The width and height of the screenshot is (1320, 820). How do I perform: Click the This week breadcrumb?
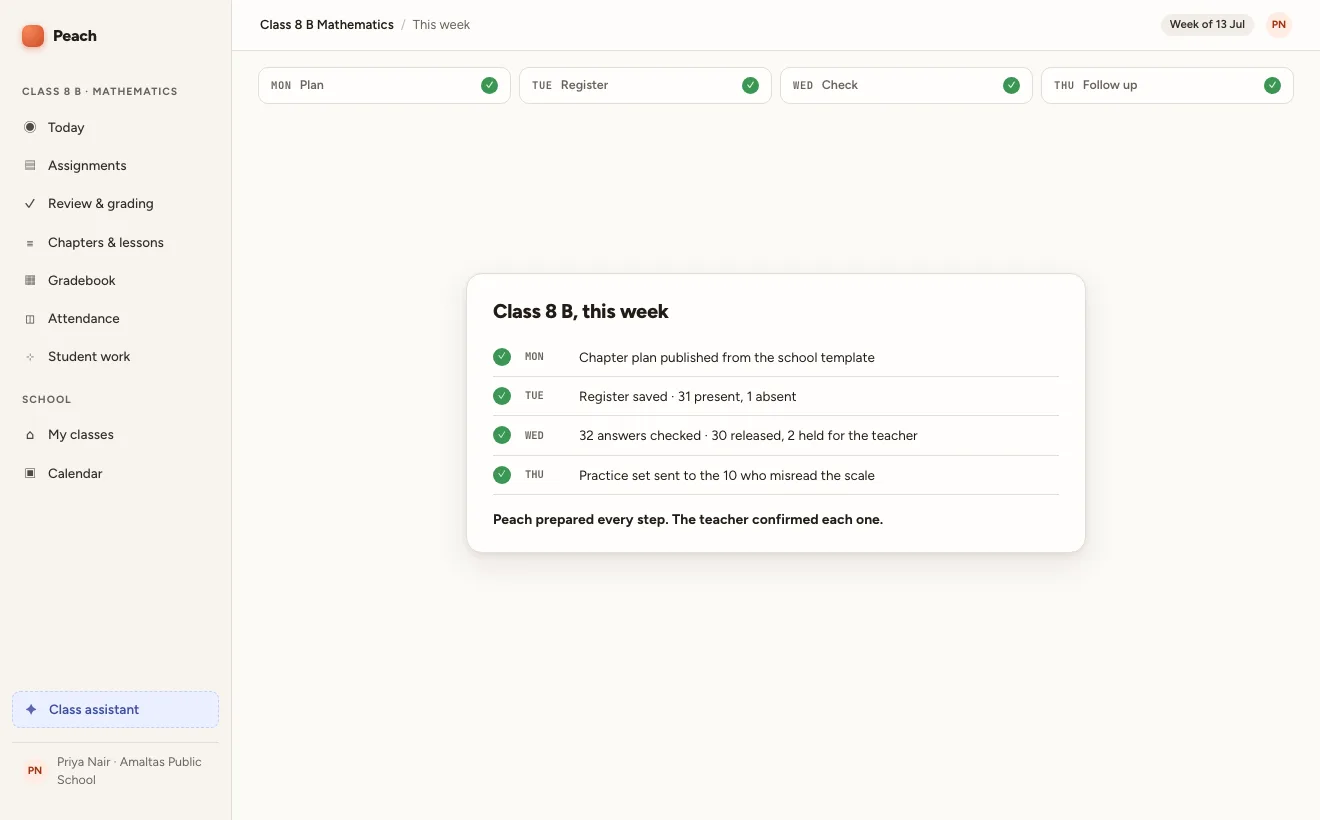click(441, 25)
